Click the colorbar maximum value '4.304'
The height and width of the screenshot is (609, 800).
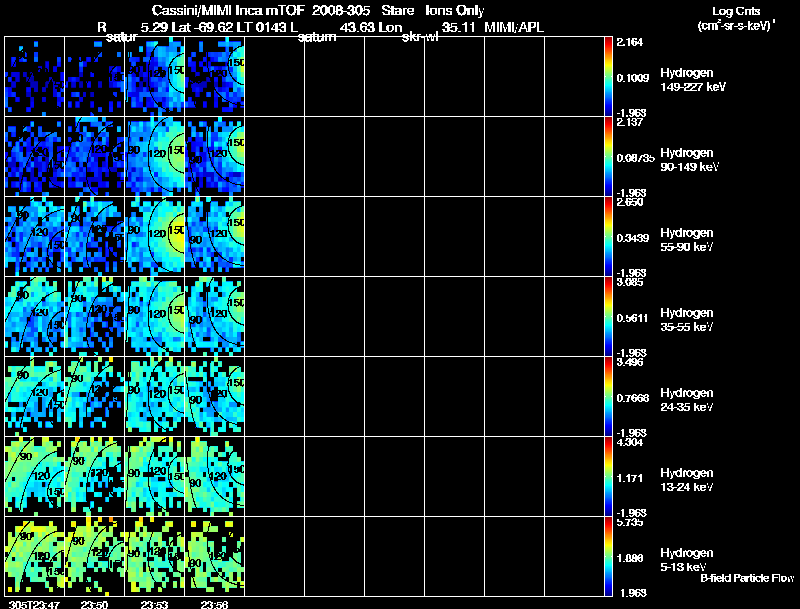(630, 442)
